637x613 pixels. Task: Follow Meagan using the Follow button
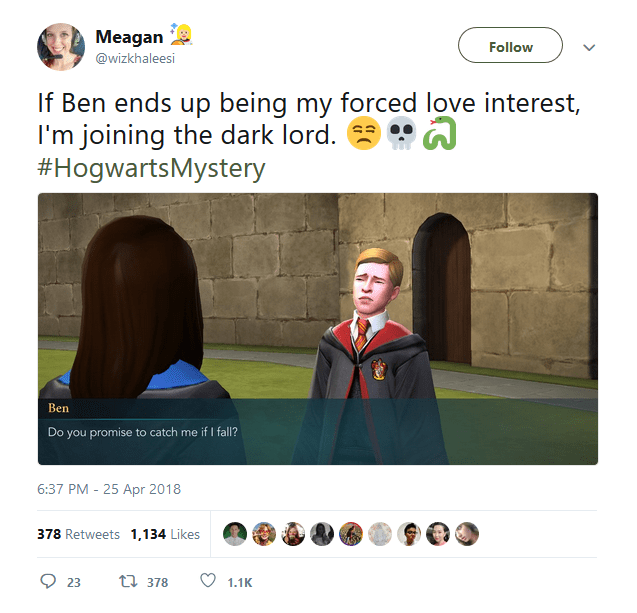510,45
